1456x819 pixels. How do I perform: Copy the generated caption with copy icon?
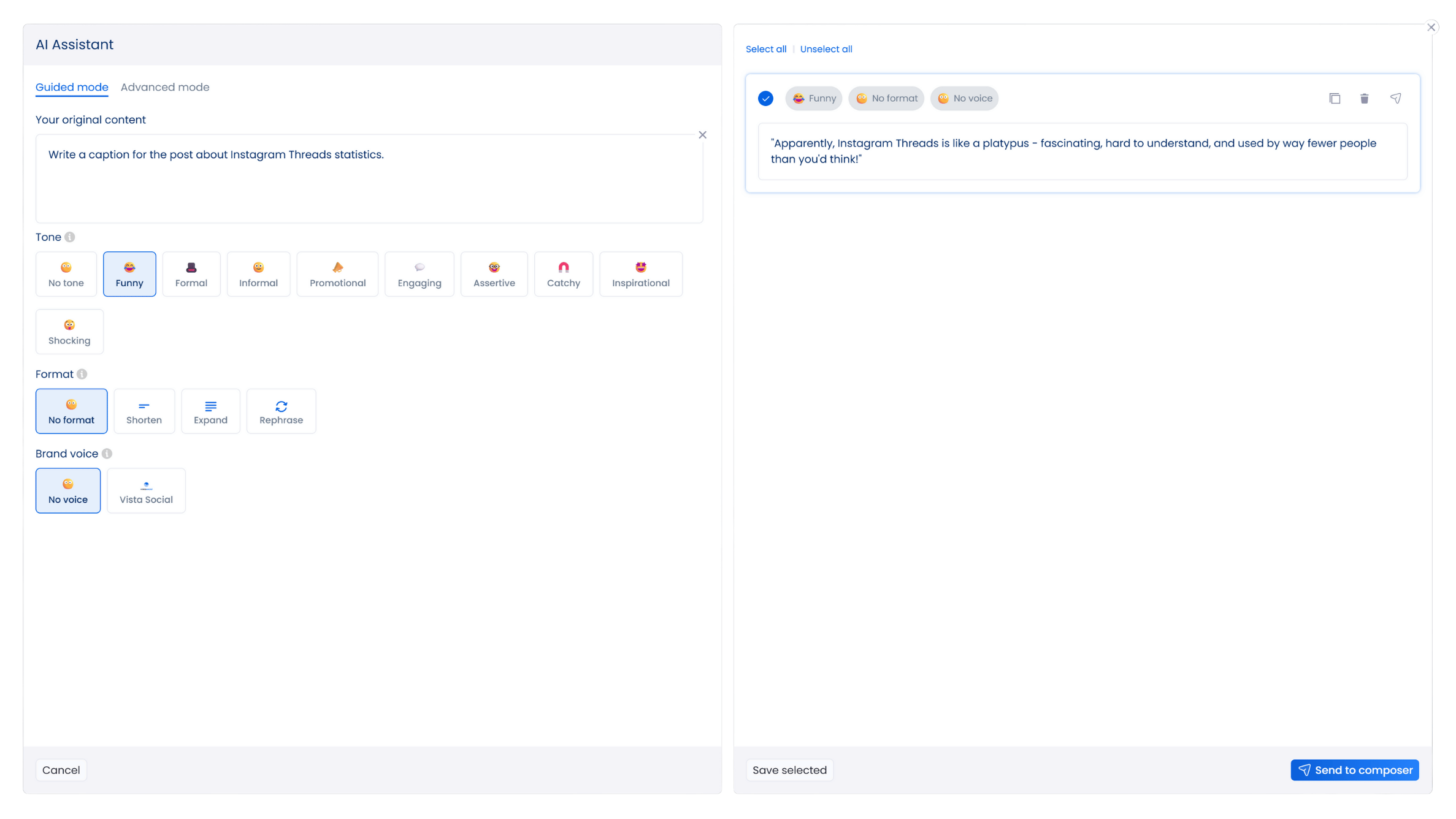click(1335, 98)
